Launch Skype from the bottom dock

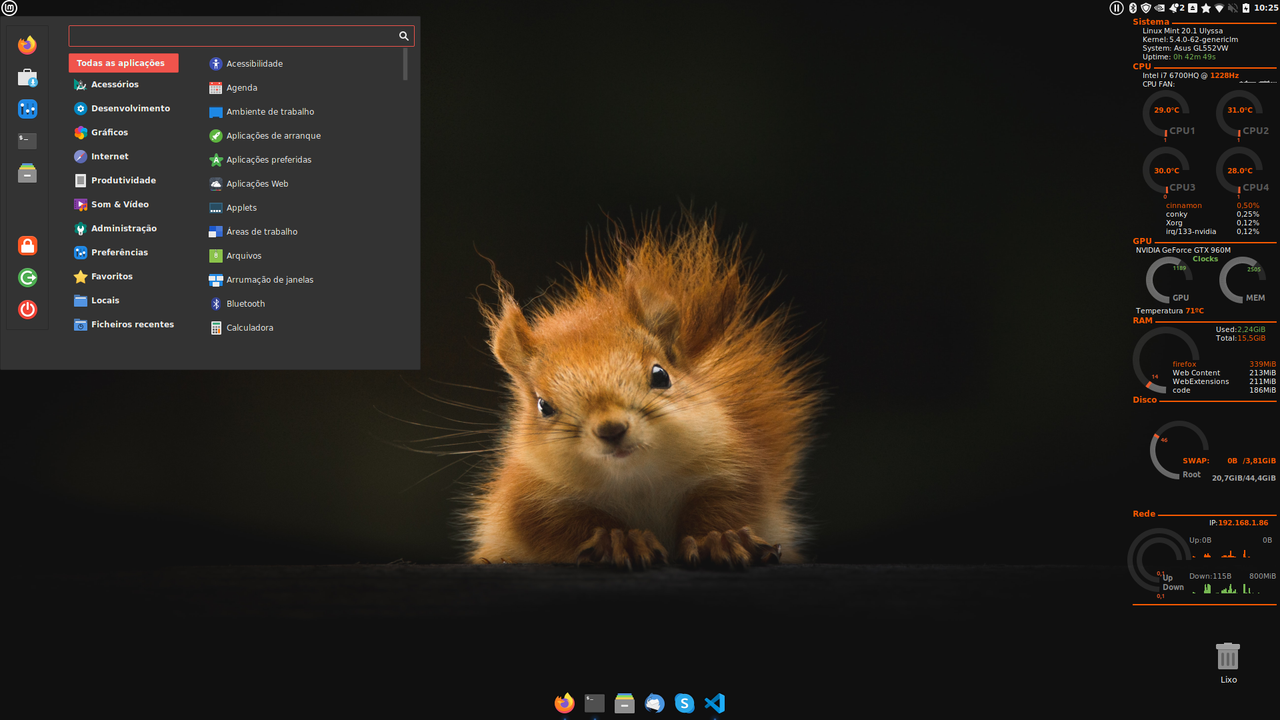685,703
